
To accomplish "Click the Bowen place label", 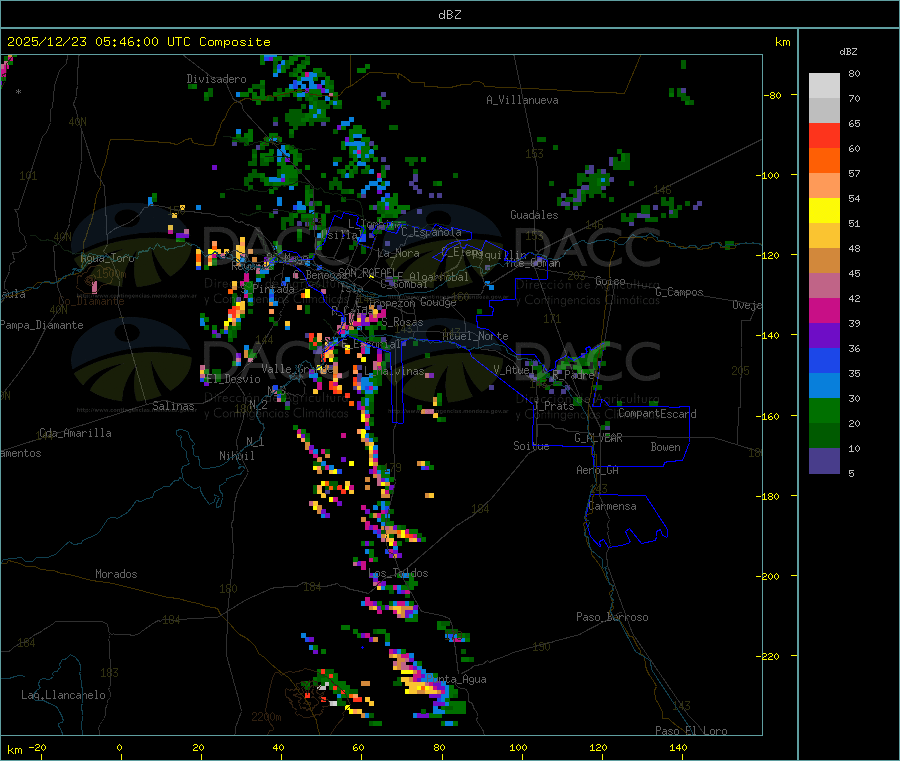I will (666, 447).
